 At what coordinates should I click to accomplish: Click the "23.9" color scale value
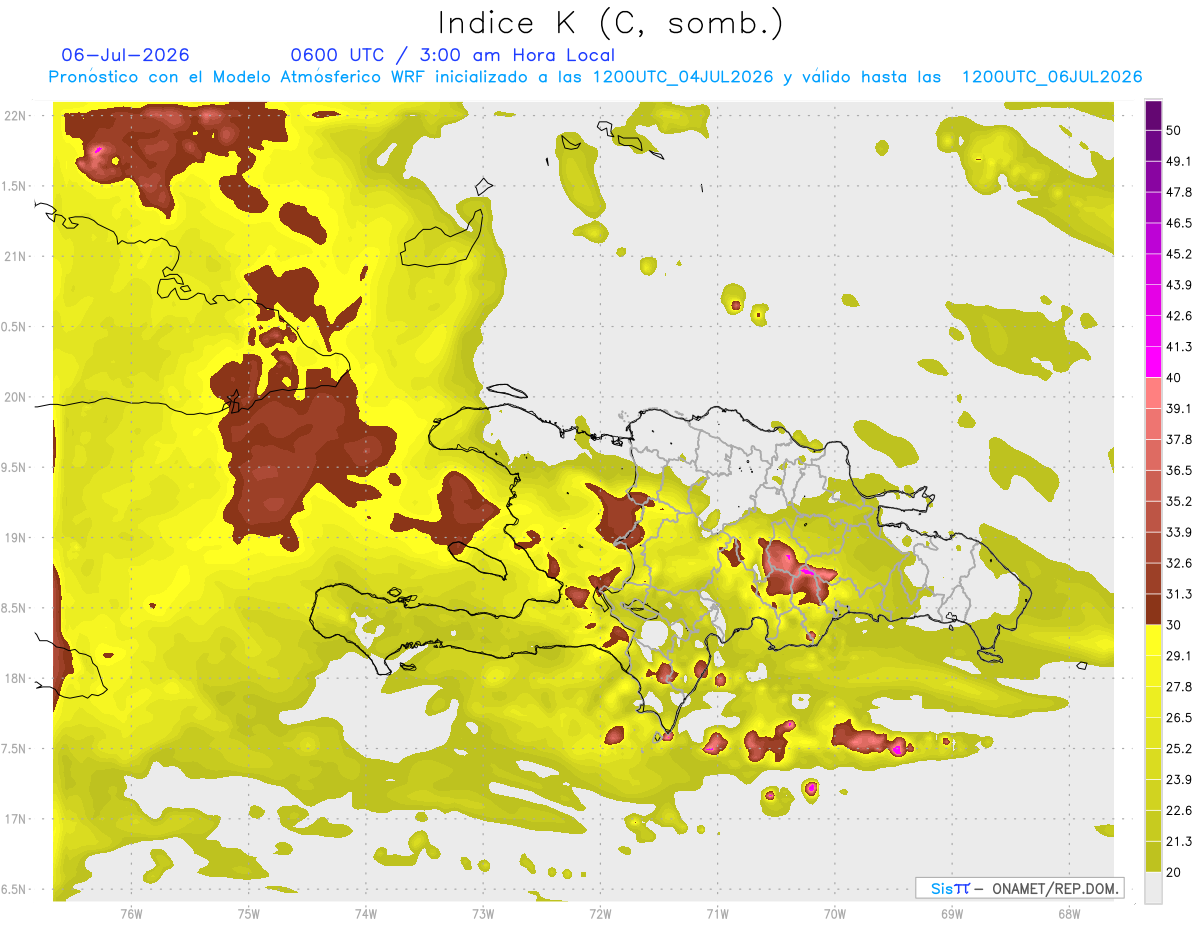1178,780
